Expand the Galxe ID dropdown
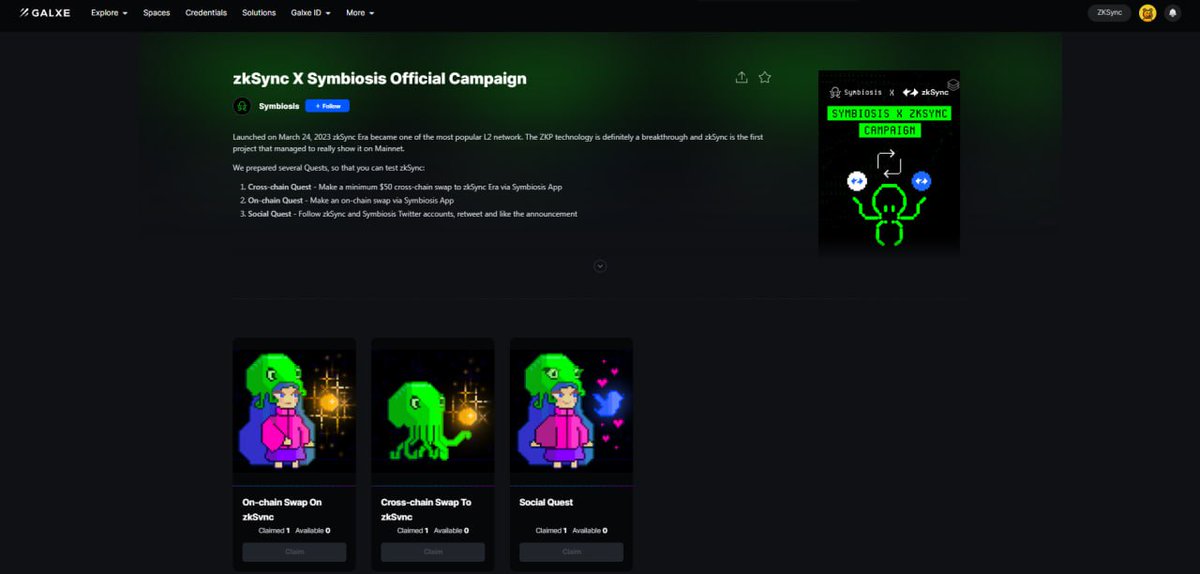 (311, 13)
